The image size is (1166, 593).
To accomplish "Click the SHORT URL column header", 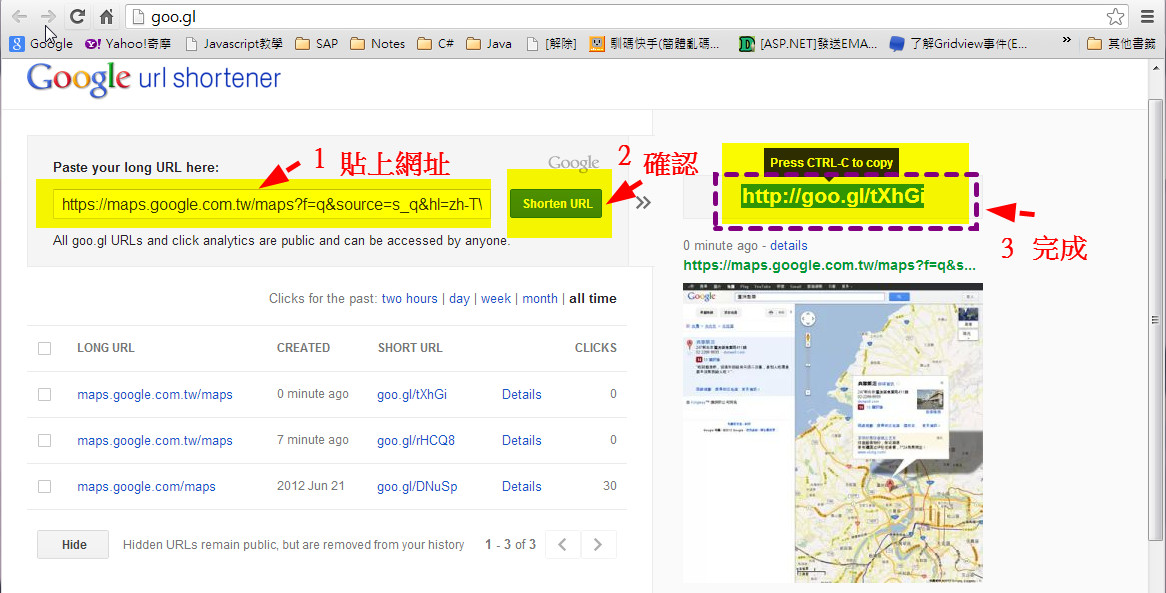I will [x=410, y=347].
